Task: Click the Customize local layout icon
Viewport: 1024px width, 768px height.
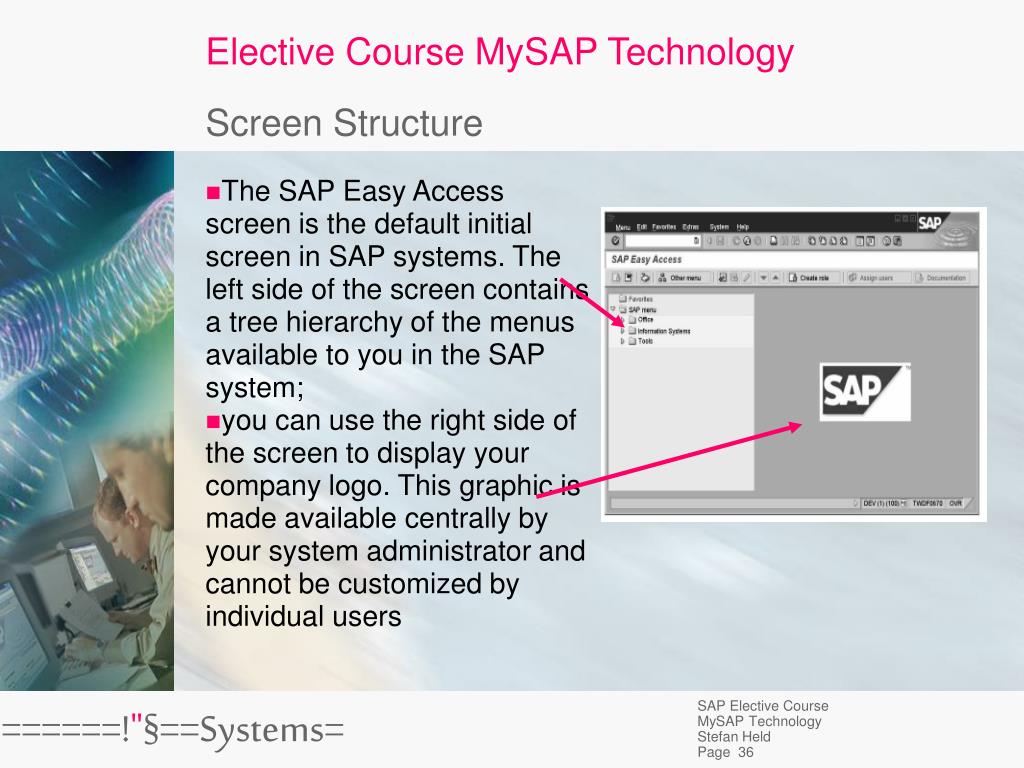Action: [x=897, y=241]
